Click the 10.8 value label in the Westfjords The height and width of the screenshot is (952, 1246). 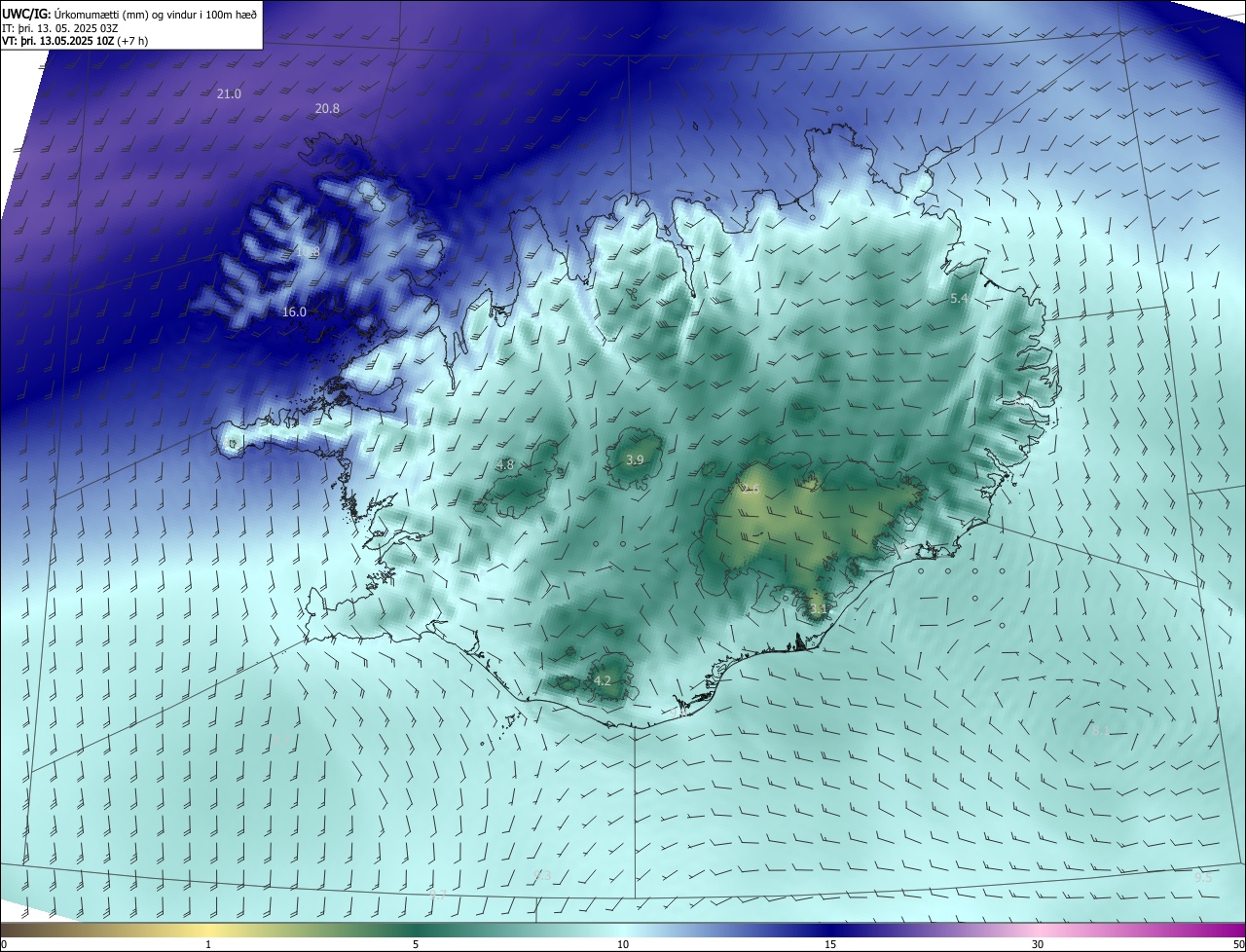coord(308,253)
